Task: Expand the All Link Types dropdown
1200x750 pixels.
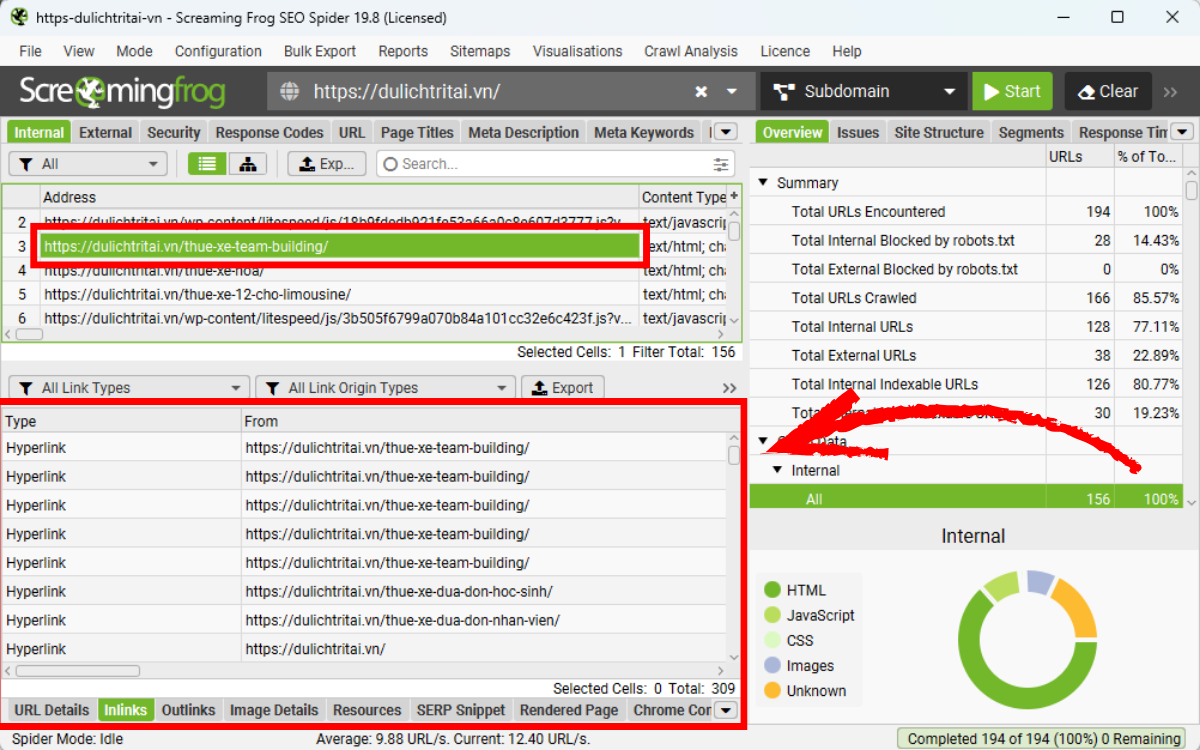Action: tap(128, 388)
